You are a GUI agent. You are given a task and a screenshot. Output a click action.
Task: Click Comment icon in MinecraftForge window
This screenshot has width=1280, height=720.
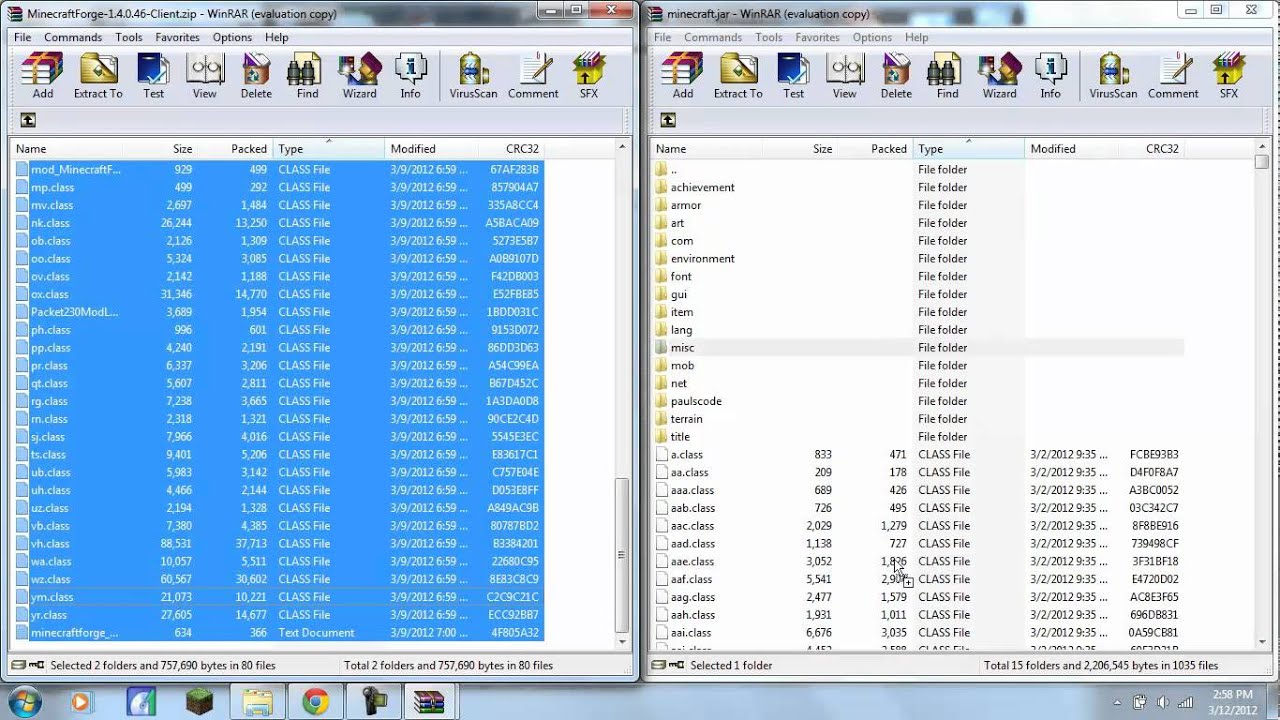point(533,76)
